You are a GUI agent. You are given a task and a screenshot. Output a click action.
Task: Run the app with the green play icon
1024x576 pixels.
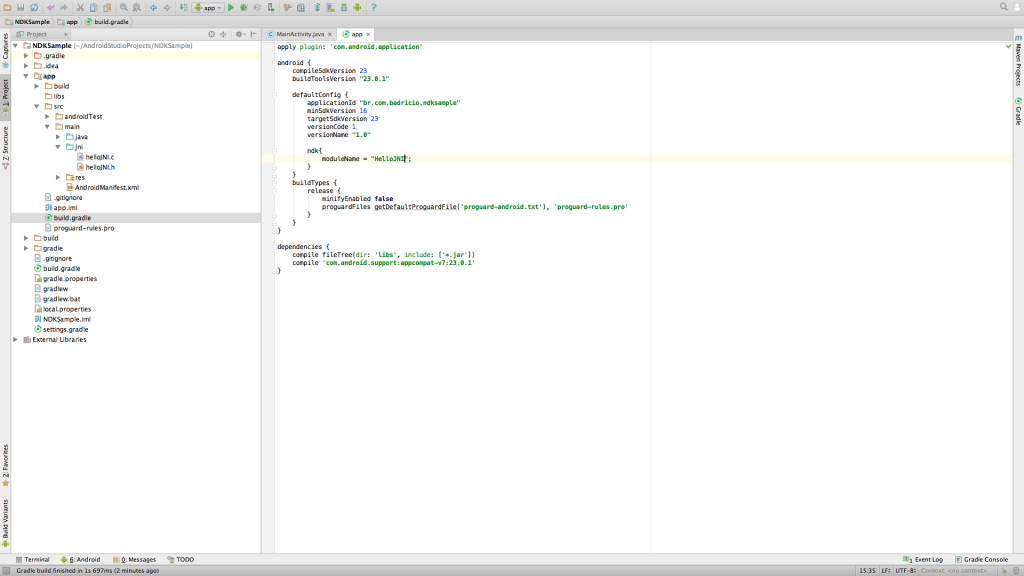[231, 7]
